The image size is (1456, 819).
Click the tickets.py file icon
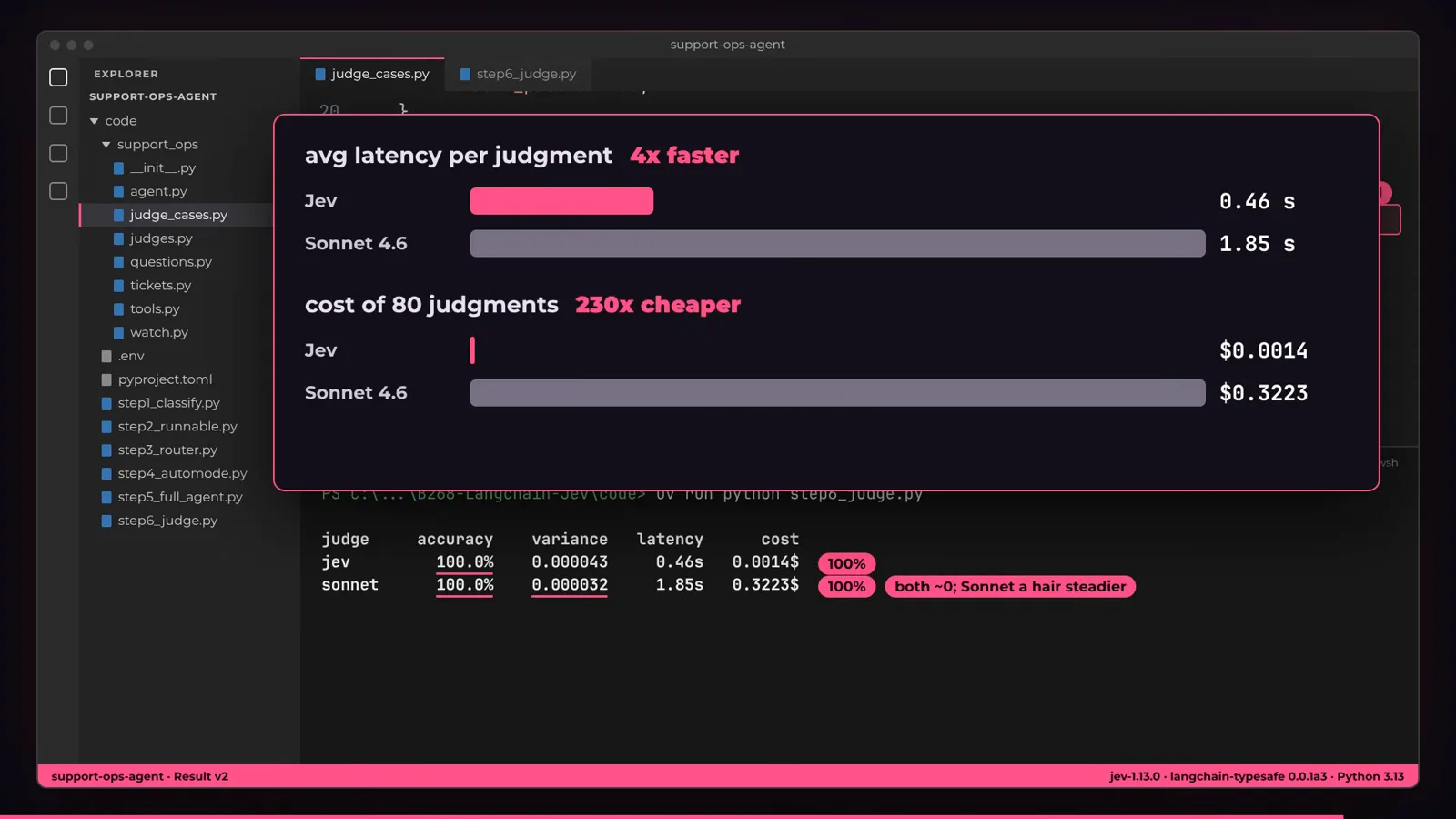(118, 286)
